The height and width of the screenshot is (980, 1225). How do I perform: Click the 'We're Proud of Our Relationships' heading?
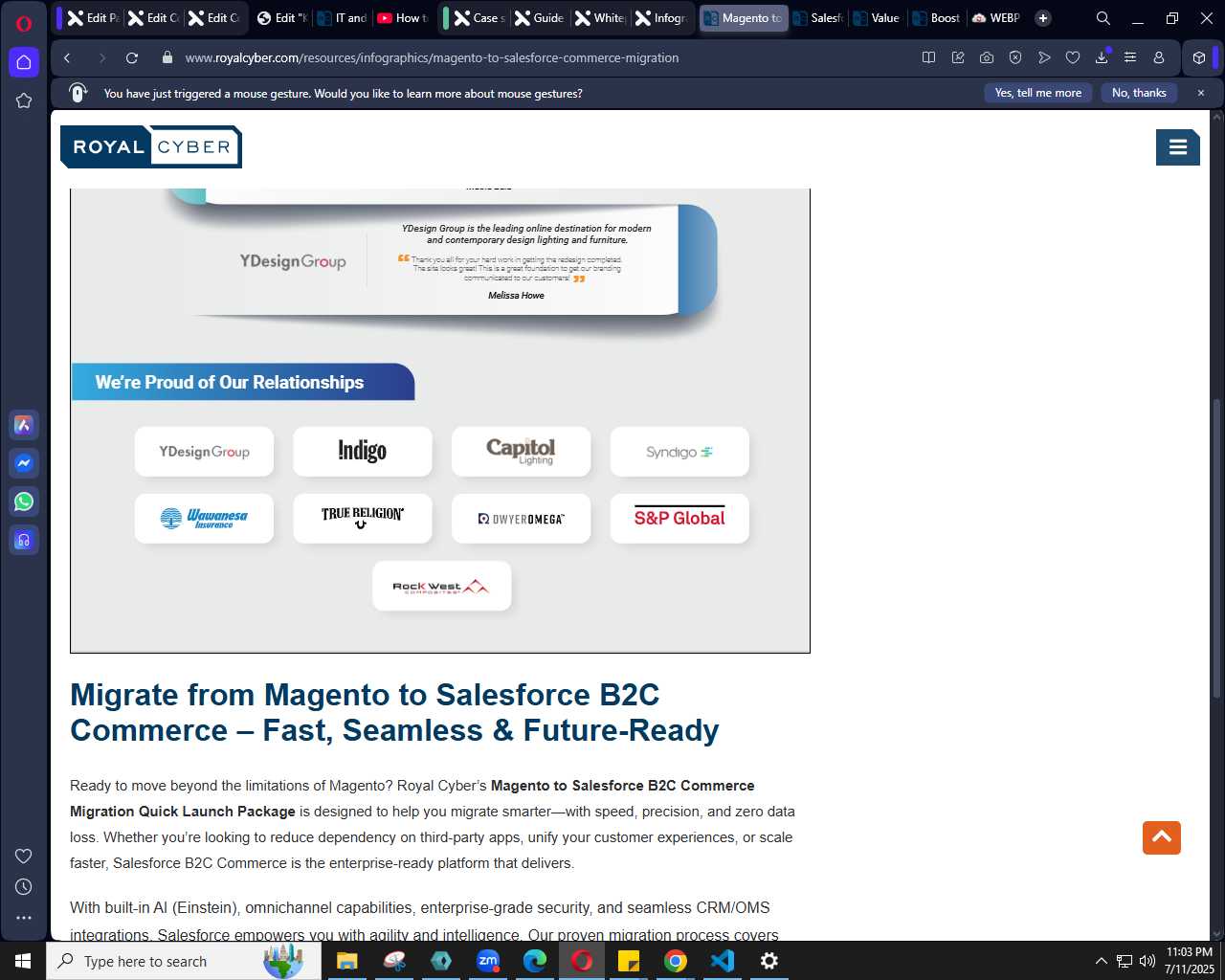(230, 382)
